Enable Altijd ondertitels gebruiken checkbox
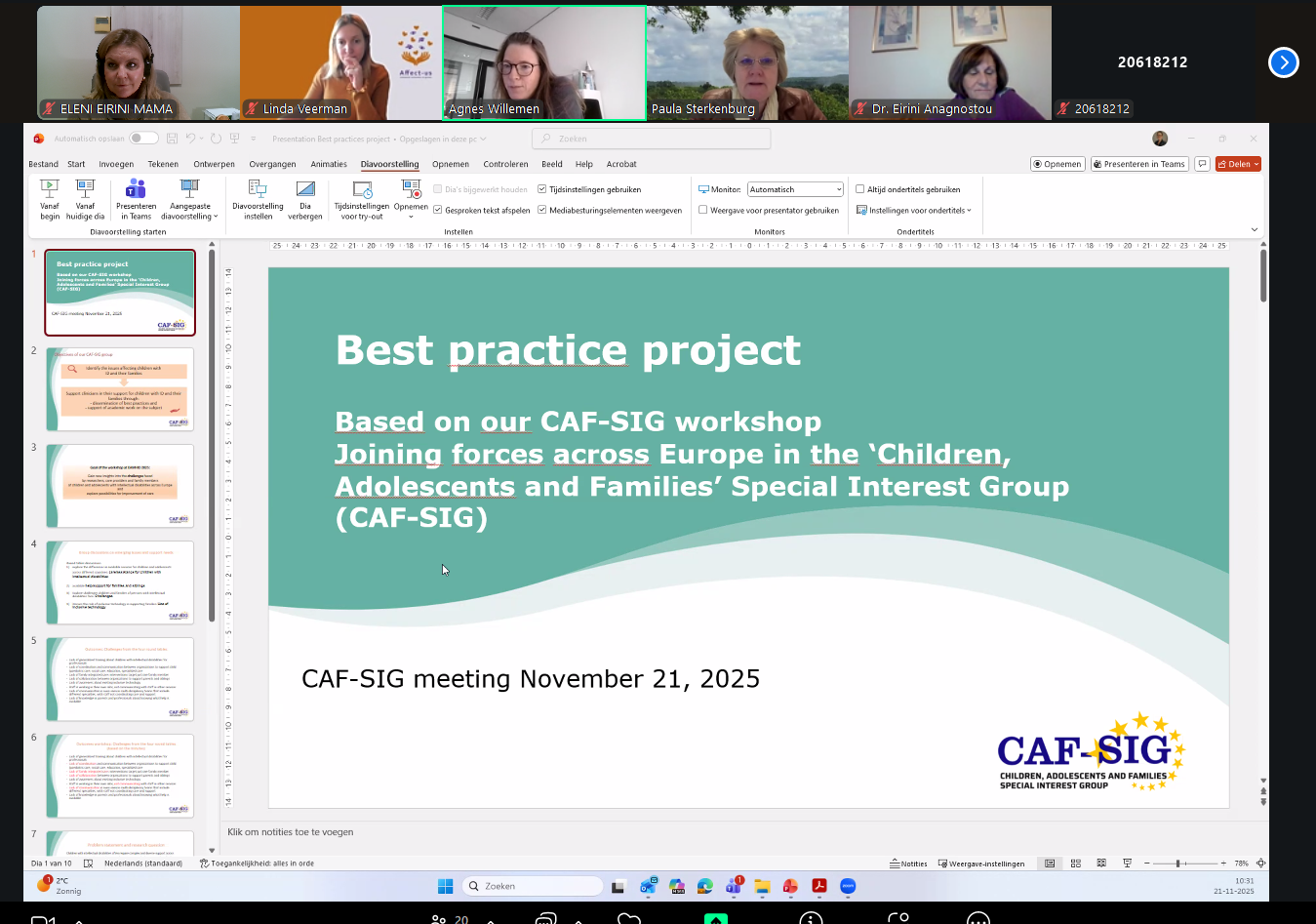The width and height of the screenshot is (1316, 924). pyautogui.click(x=860, y=189)
